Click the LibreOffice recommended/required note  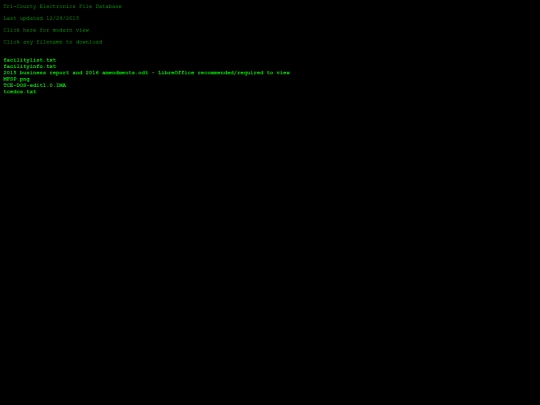[224, 73]
